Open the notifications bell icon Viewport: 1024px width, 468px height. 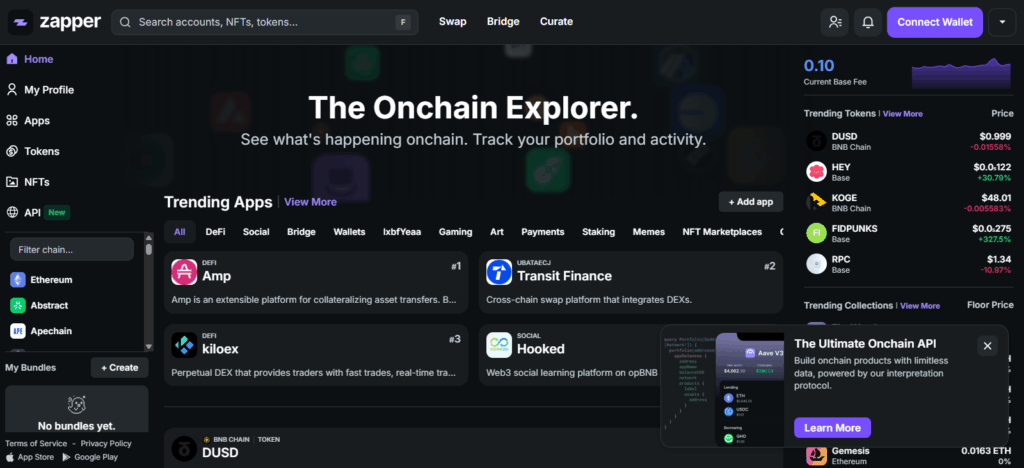pyautogui.click(x=868, y=21)
